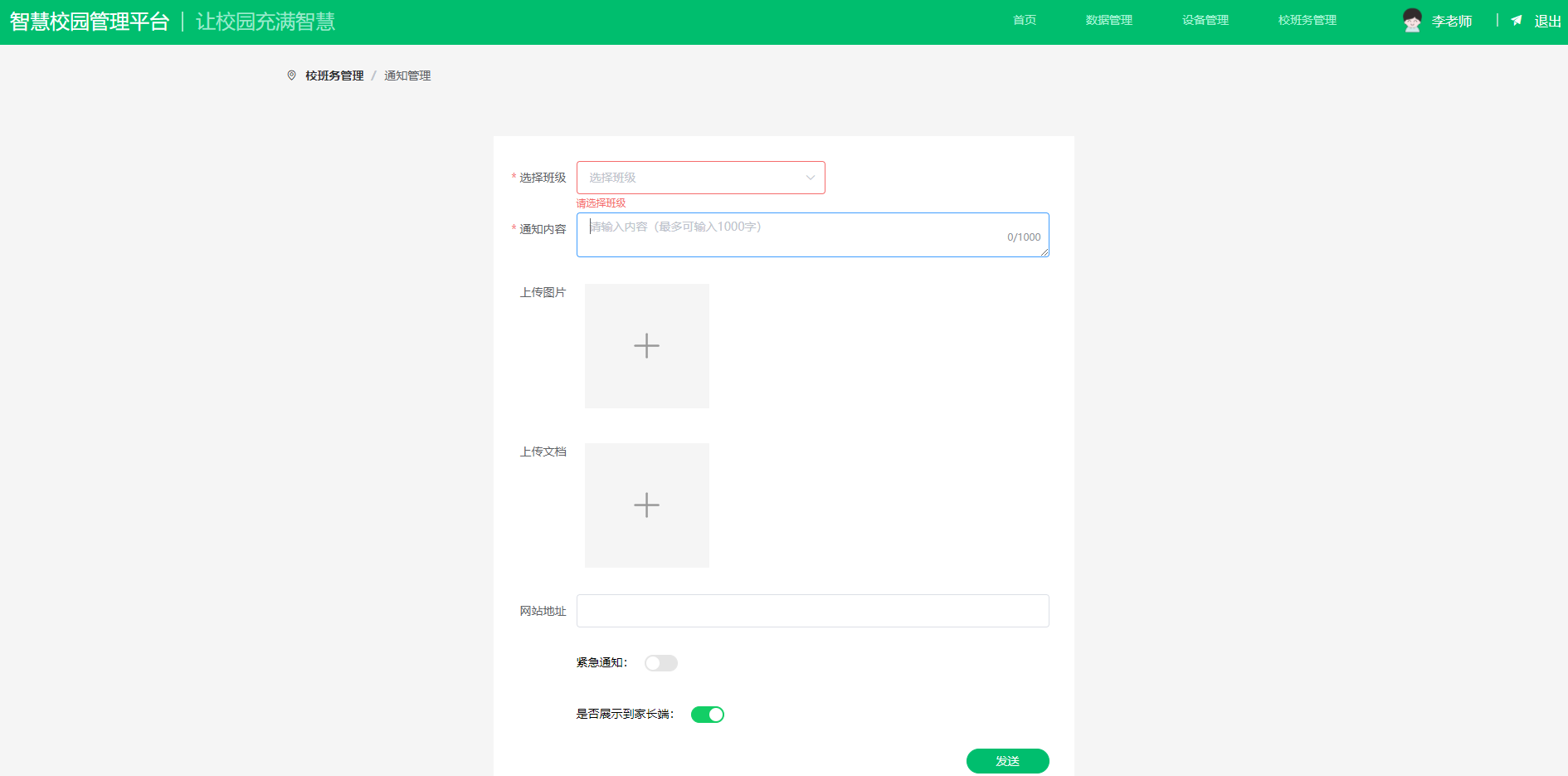Open the 校班务管理 top menu
Viewport: 1568px width, 776px height.
[1307, 21]
